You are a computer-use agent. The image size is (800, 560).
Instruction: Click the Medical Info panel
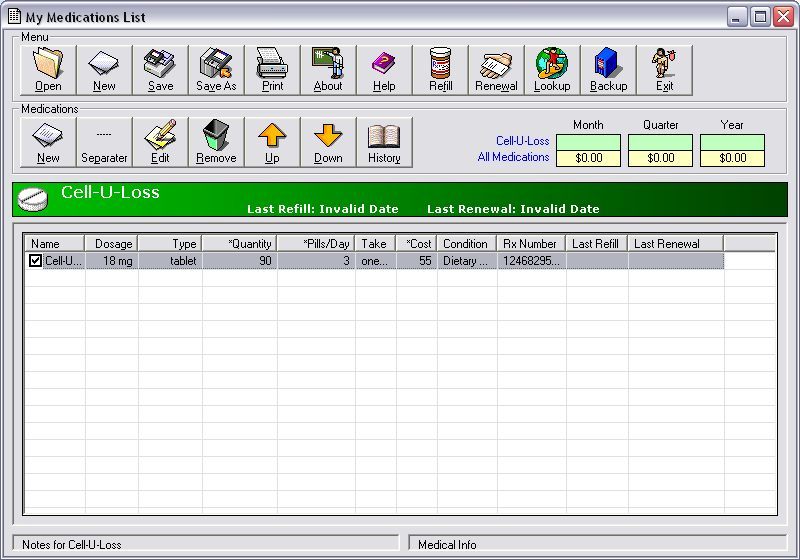(598, 544)
